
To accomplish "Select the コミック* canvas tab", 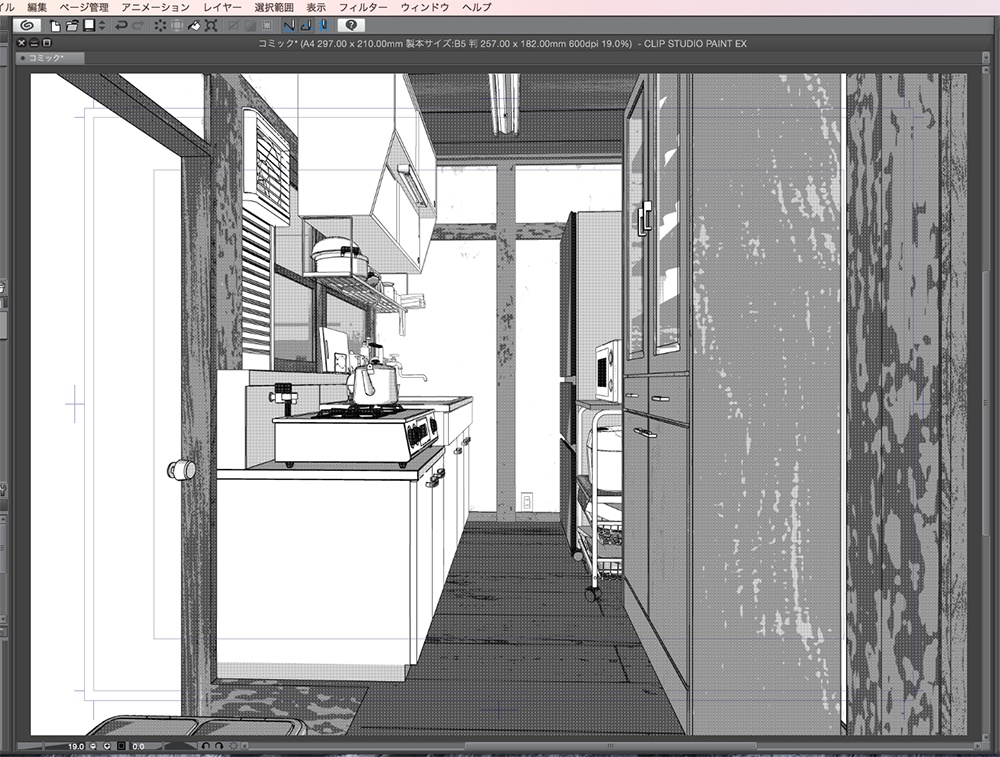I will pos(50,58).
